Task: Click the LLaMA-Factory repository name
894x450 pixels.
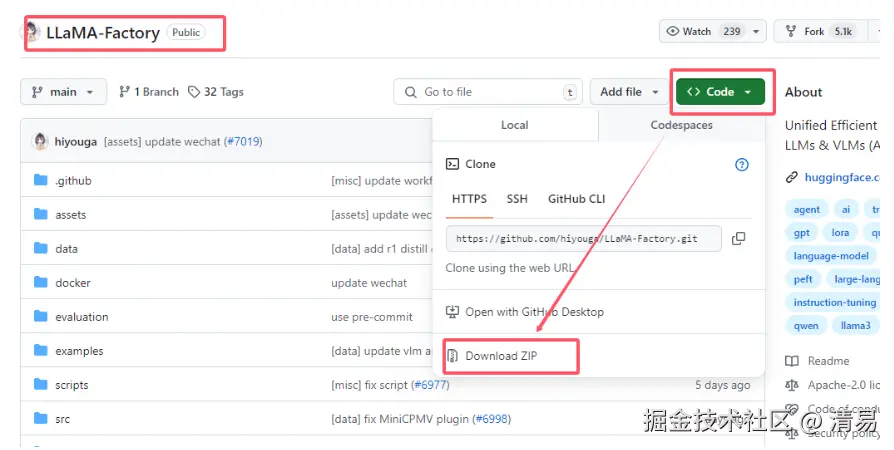Action: 103,33
